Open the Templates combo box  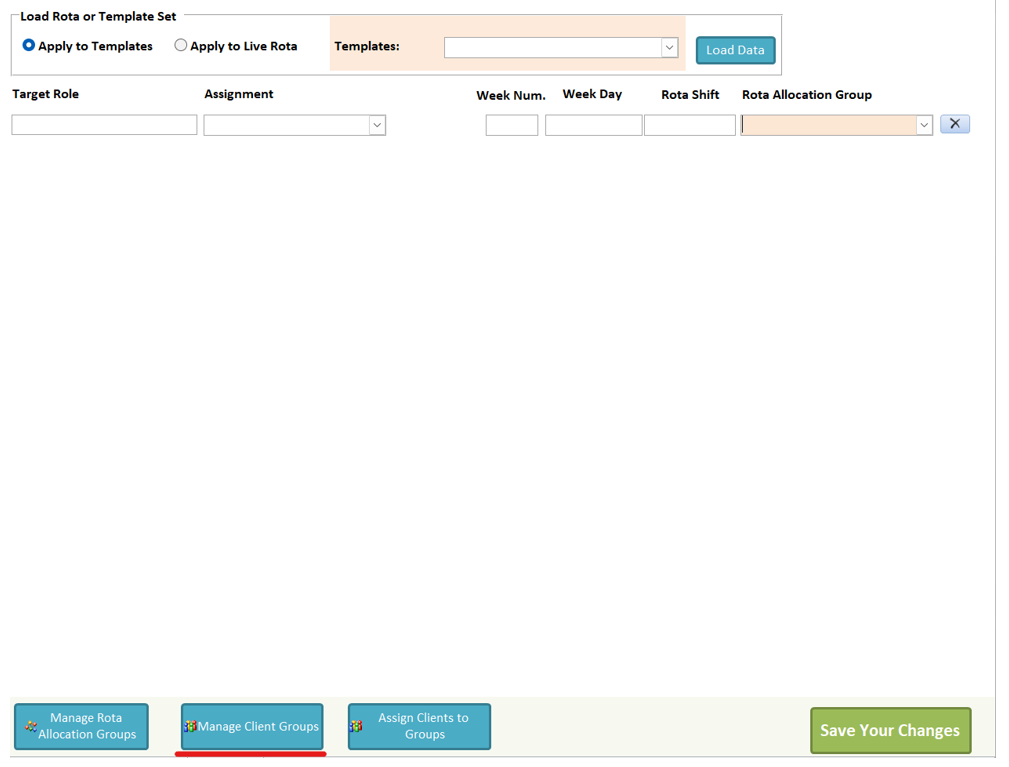(560, 48)
